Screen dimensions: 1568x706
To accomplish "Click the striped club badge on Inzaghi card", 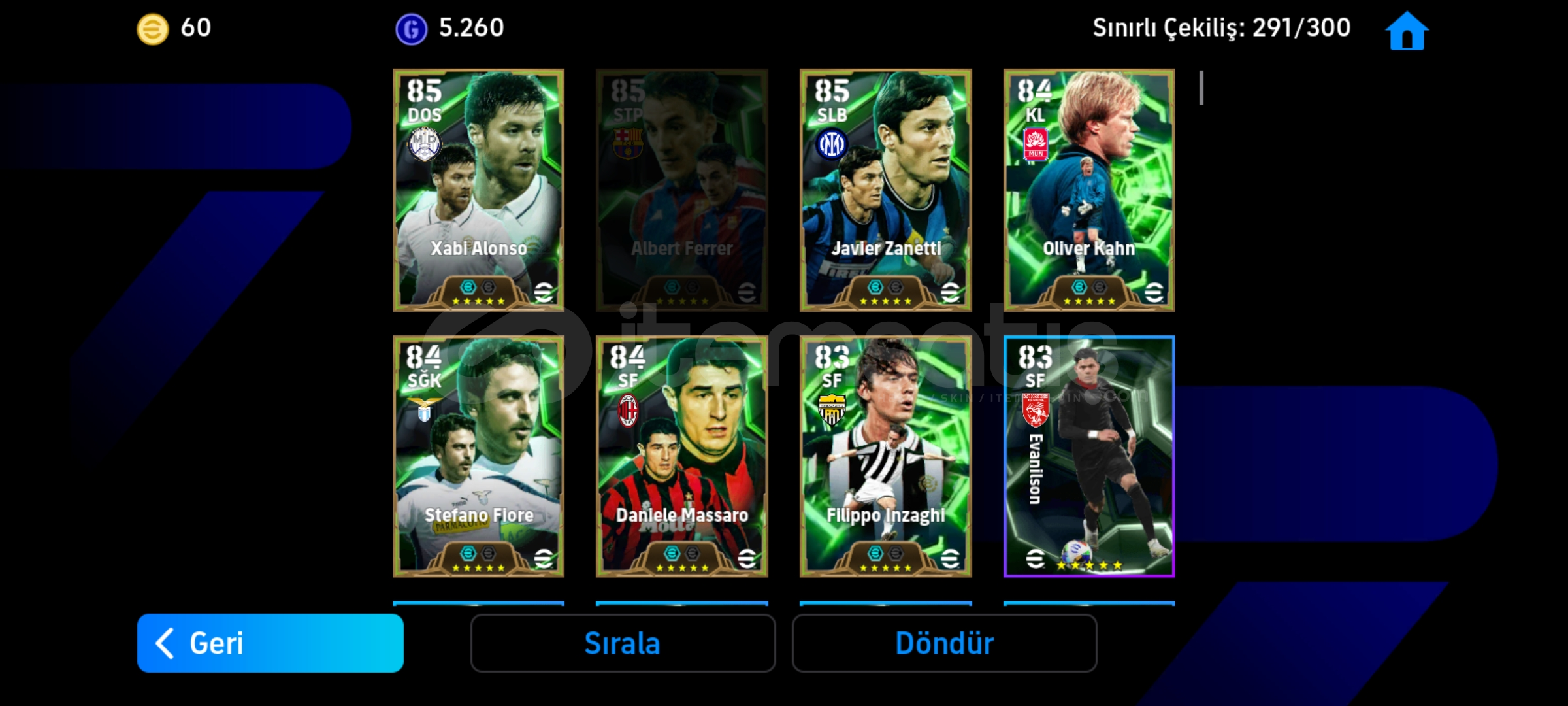I will (832, 410).
